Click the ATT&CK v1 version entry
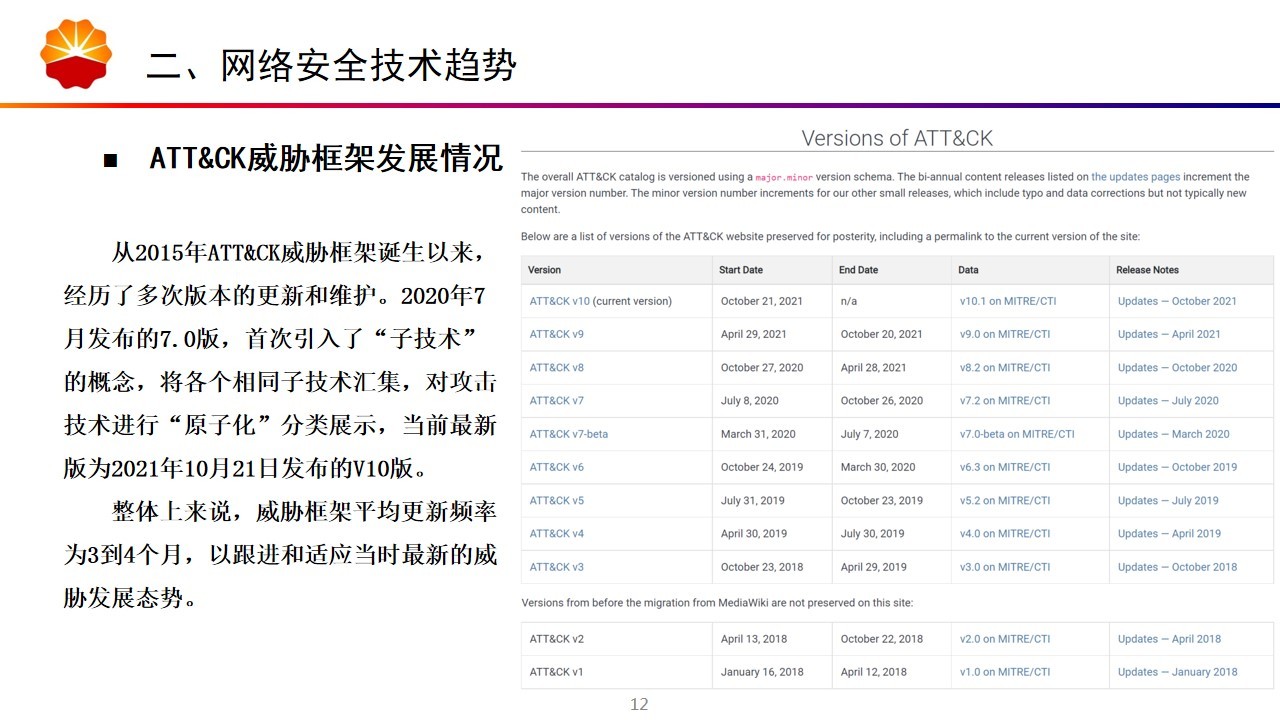 [557, 672]
